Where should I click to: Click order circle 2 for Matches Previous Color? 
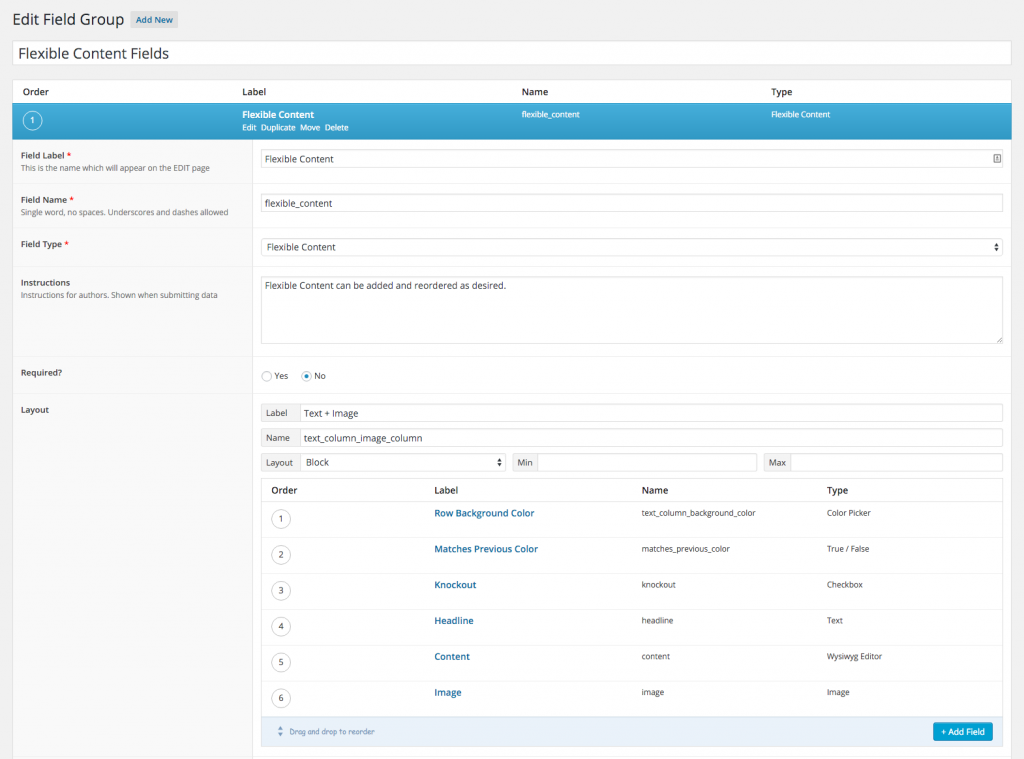click(x=281, y=555)
